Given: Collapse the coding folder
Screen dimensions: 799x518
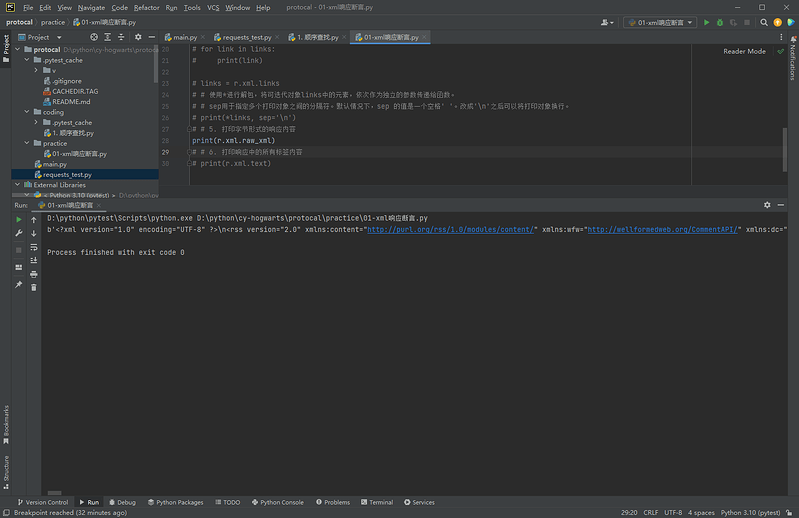Looking at the screenshot, I should tap(27, 112).
